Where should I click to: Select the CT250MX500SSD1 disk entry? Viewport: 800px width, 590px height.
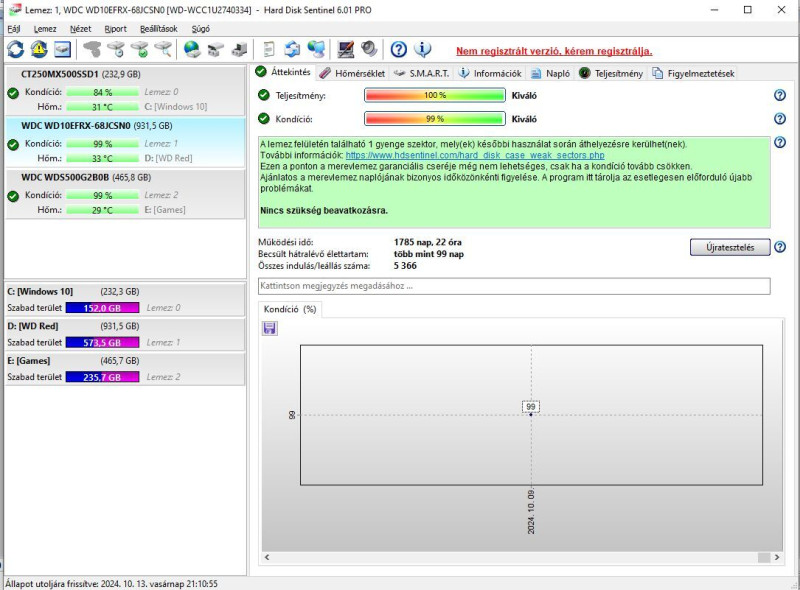(125, 91)
